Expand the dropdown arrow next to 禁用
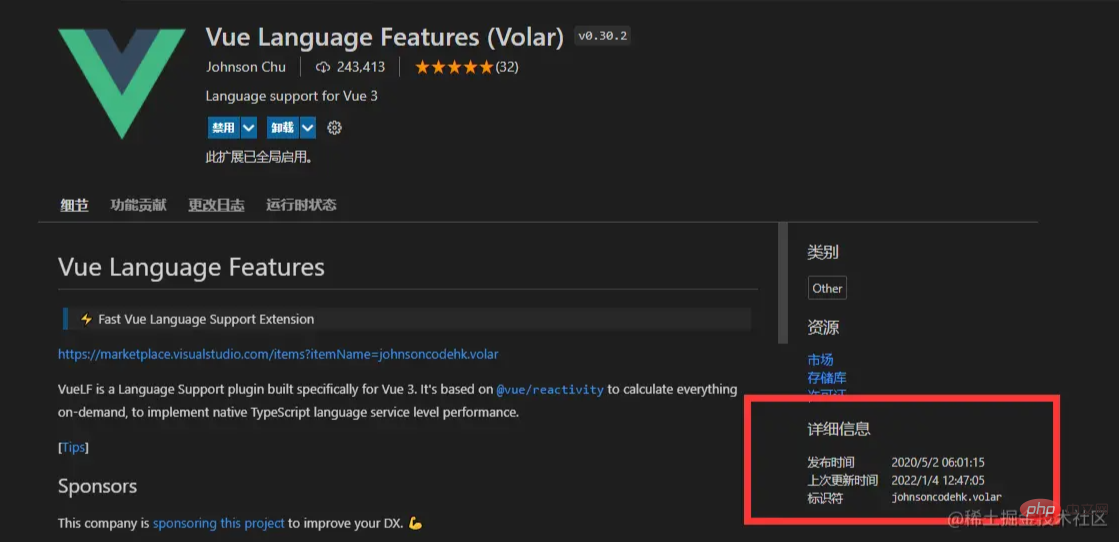The height and width of the screenshot is (542, 1119). point(249,128)
